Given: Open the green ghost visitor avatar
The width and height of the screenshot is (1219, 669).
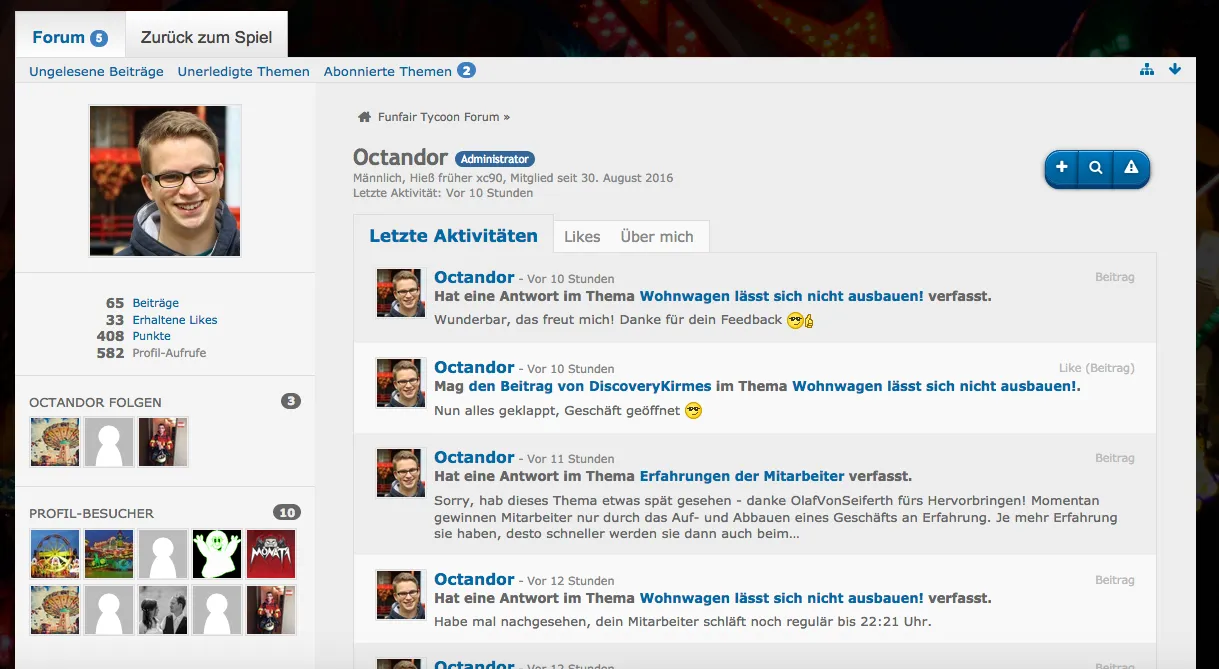Looking at the screenshot, I should point(217,554).
